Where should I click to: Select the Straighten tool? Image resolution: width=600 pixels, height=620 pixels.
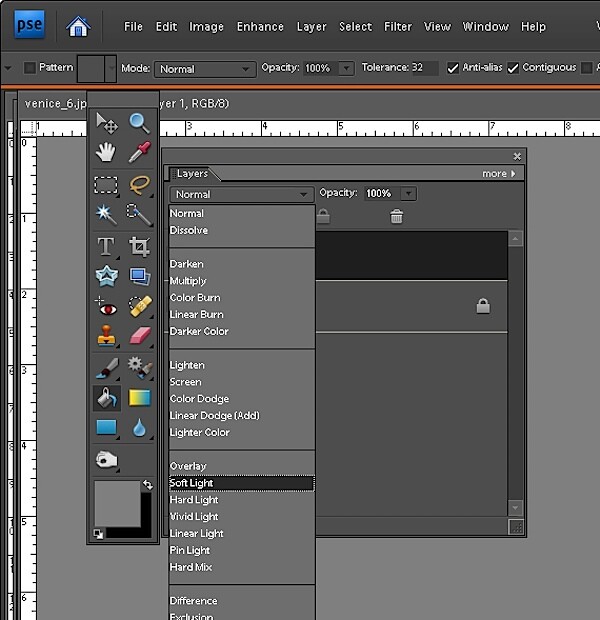(x=140, y=276)
